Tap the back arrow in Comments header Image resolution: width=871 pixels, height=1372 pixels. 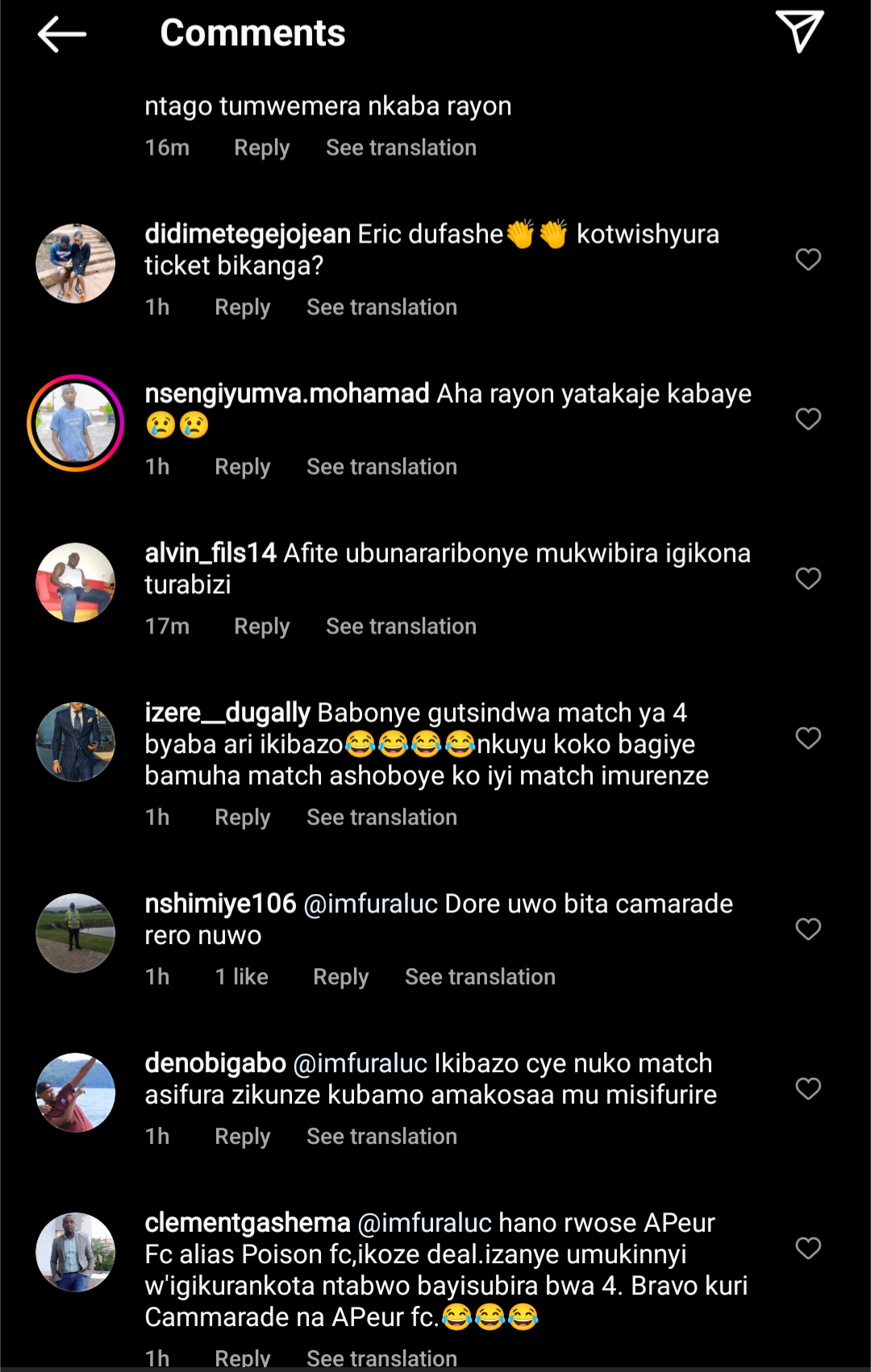62,34
